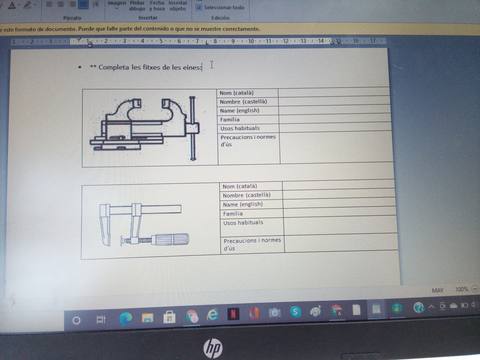Click the 100% zoom level

click(x=461, y=289)
